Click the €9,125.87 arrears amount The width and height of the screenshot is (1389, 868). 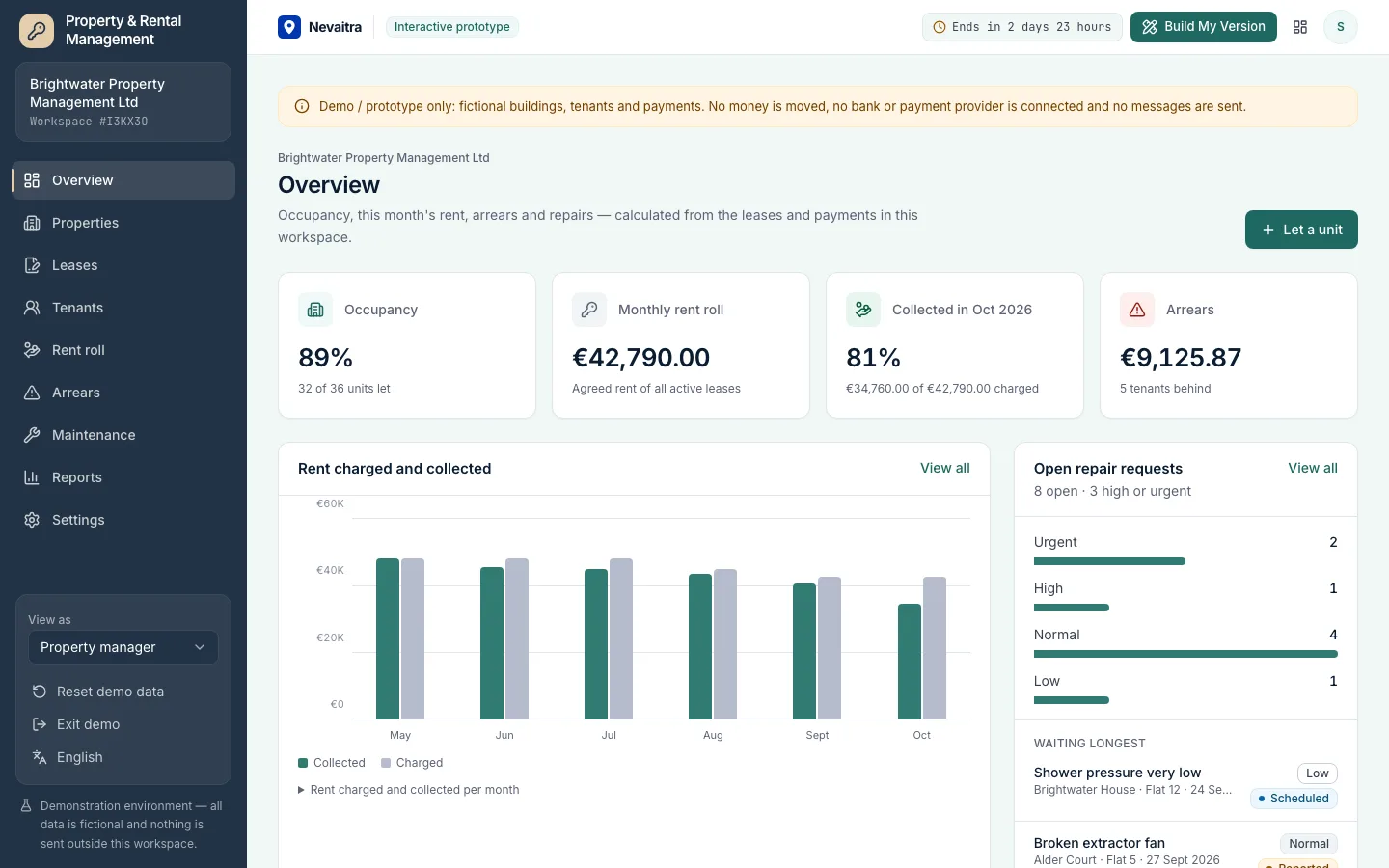point(1181,358)
